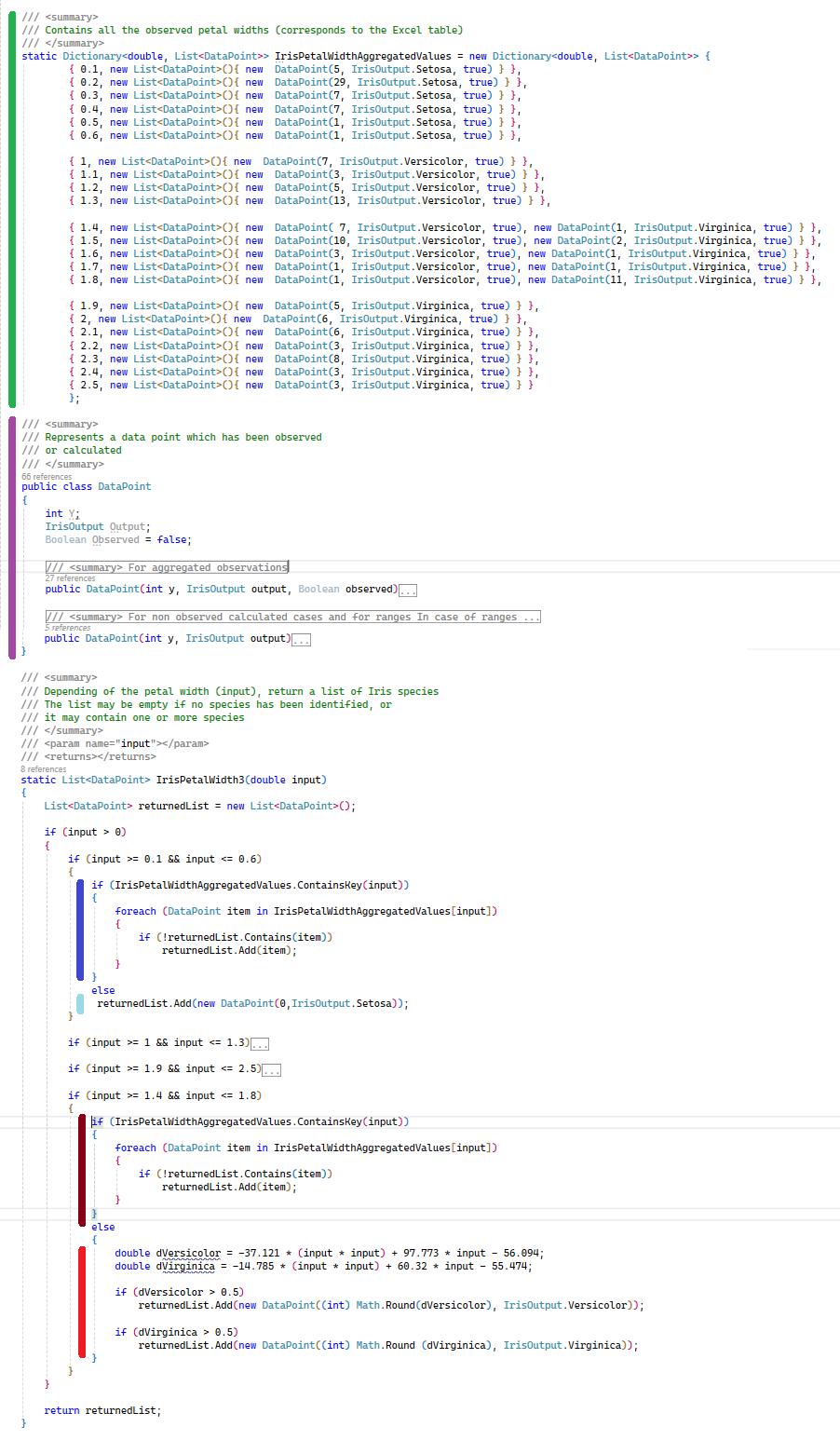Click the 'if (input > 0)' line

[86, 832]
